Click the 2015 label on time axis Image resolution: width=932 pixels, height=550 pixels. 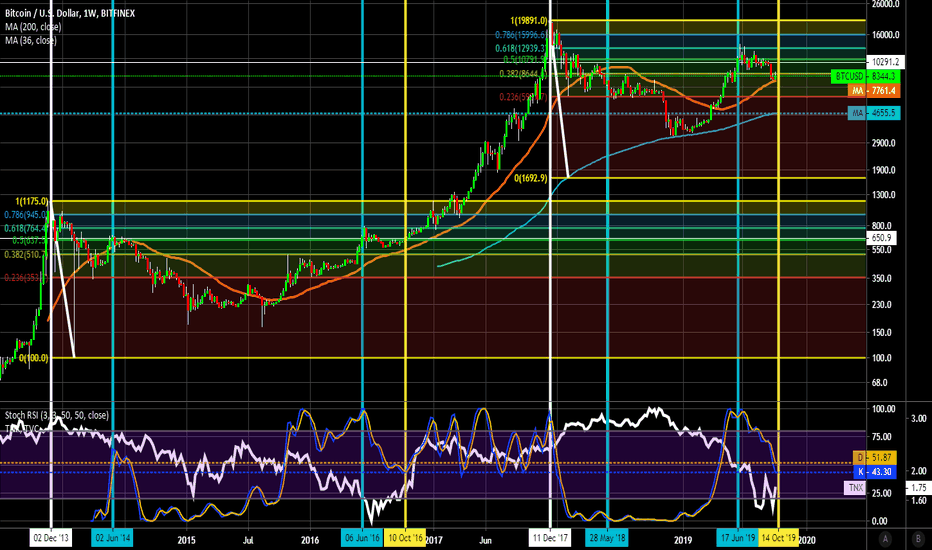tap(186, 540)
